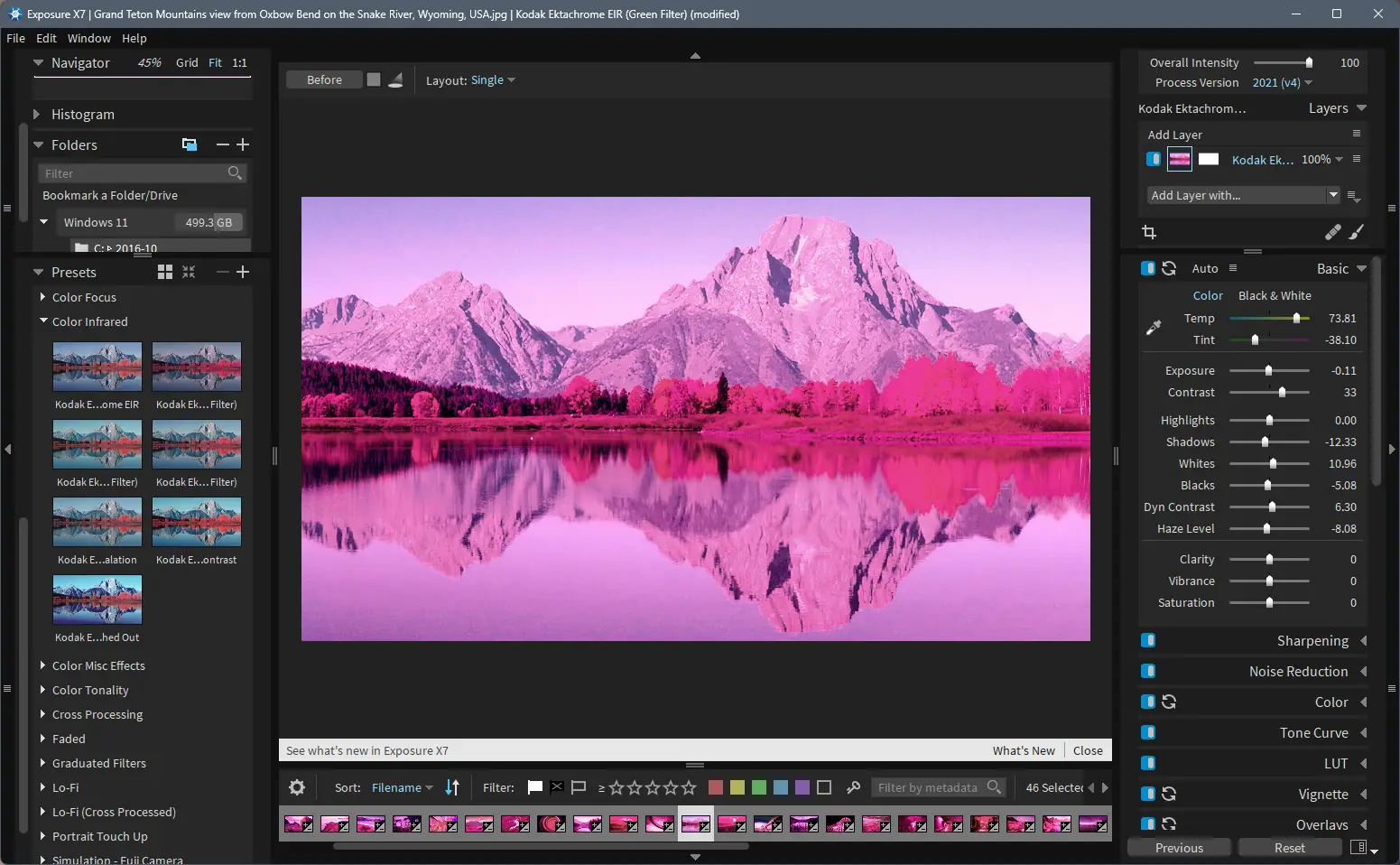Click the Previous button
Screen dimensions: 1400x865
point(1179,848)
